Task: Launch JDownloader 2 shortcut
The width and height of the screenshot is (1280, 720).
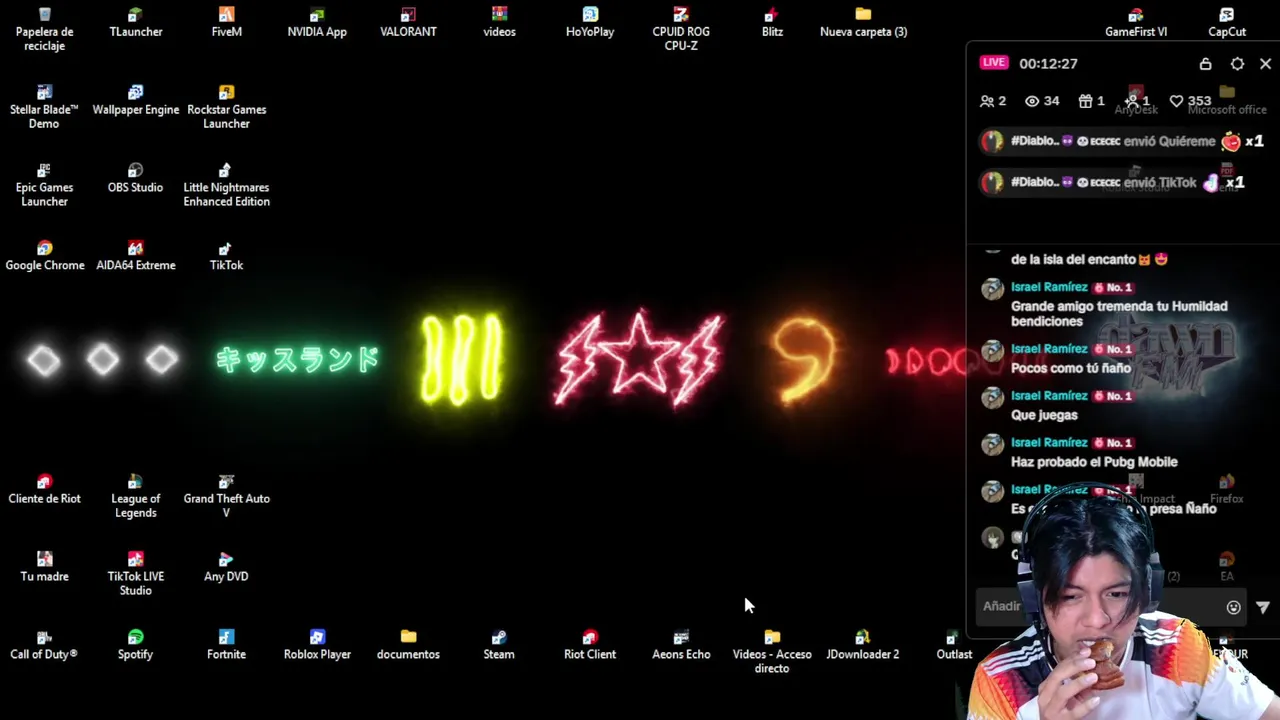Action: [863, 645]
